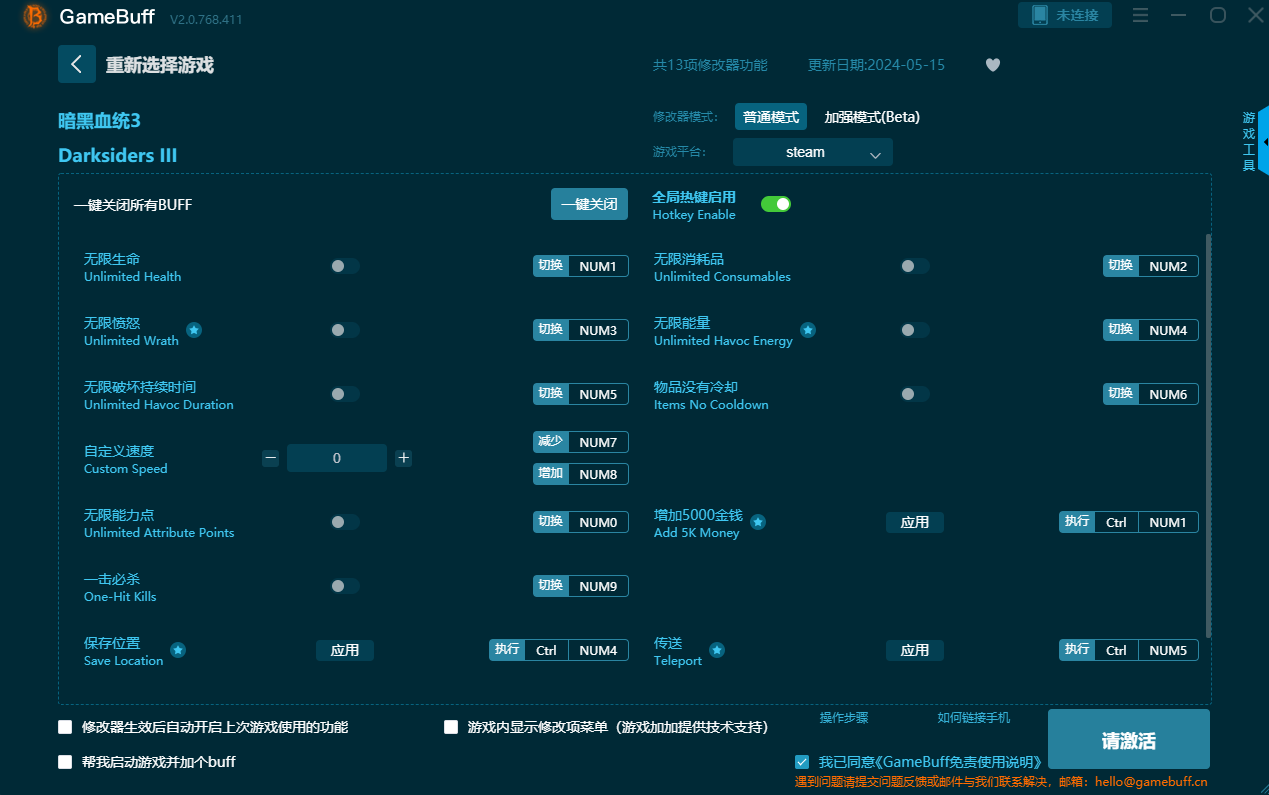Apply Add 5K Money
Viewport: 1269px width, 795px height.
click(915, 522)
